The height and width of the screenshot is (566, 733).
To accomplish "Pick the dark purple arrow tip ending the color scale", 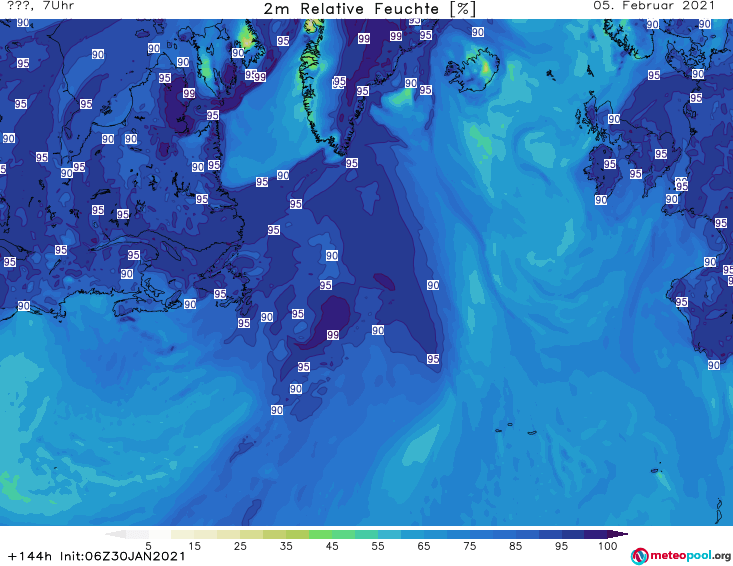I will pos(618,534).
